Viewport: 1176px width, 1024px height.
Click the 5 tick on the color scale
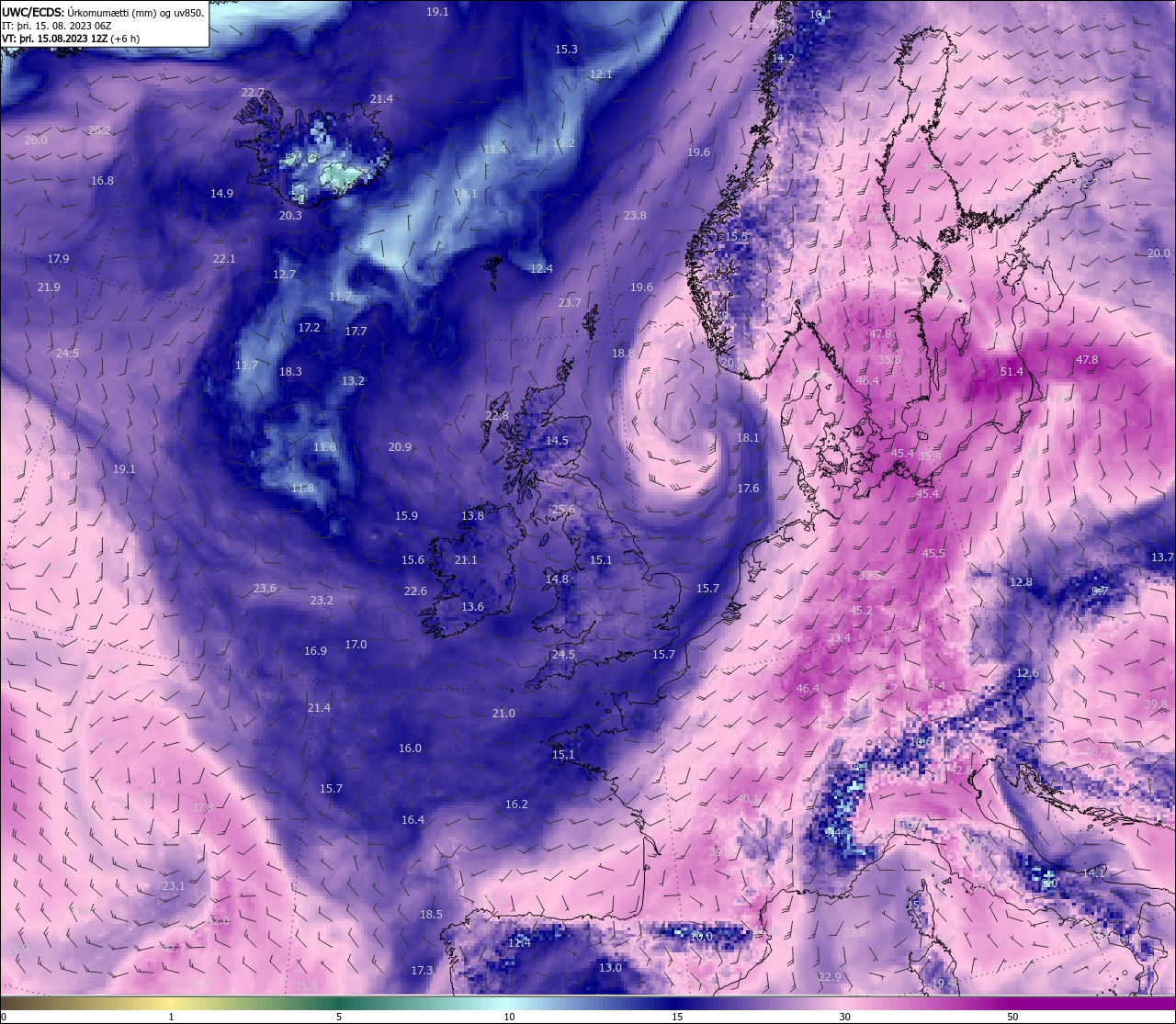point(339,1017)
